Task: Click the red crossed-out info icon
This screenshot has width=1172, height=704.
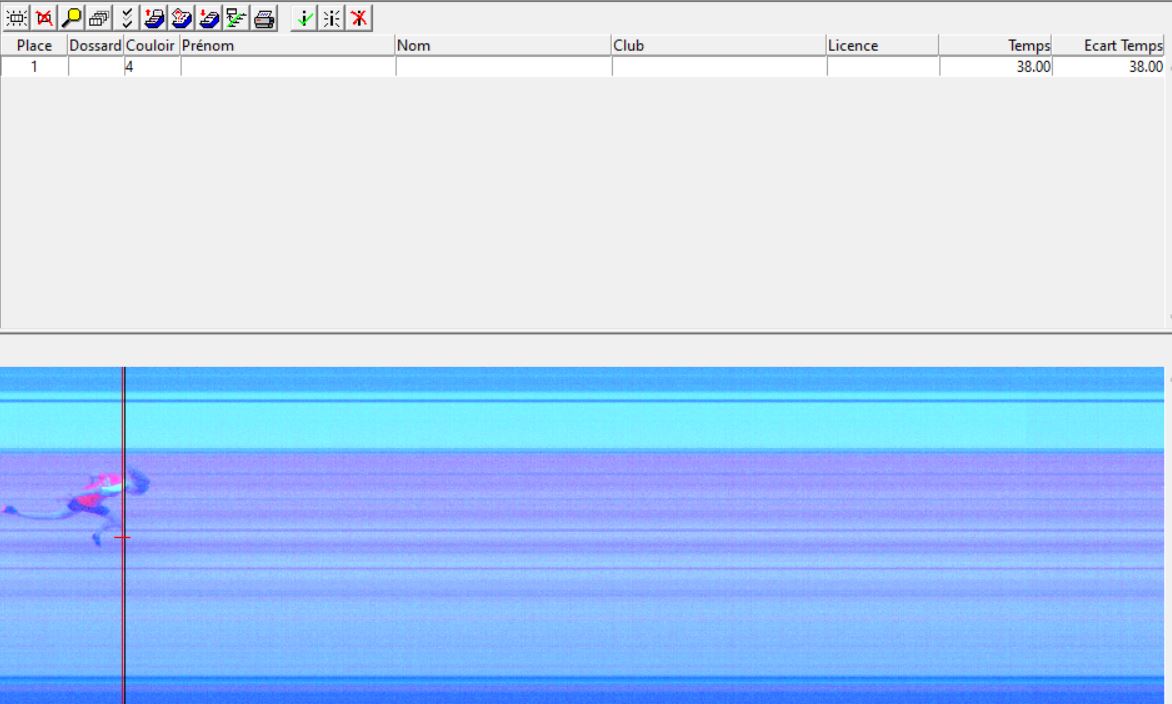Action: click(359, 18)
